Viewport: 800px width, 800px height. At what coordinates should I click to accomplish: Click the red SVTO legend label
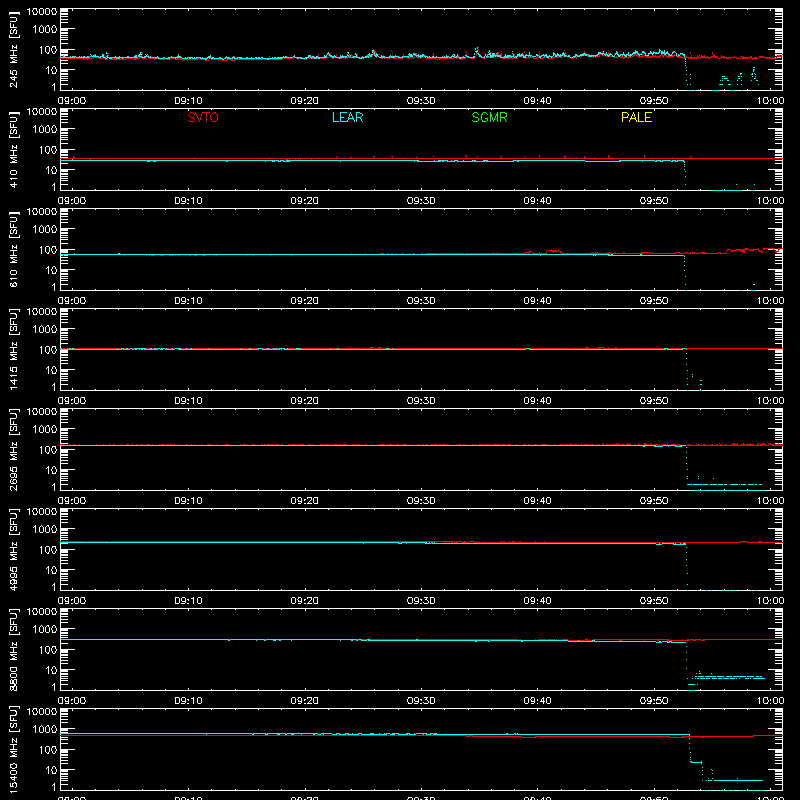pos(203,117)
